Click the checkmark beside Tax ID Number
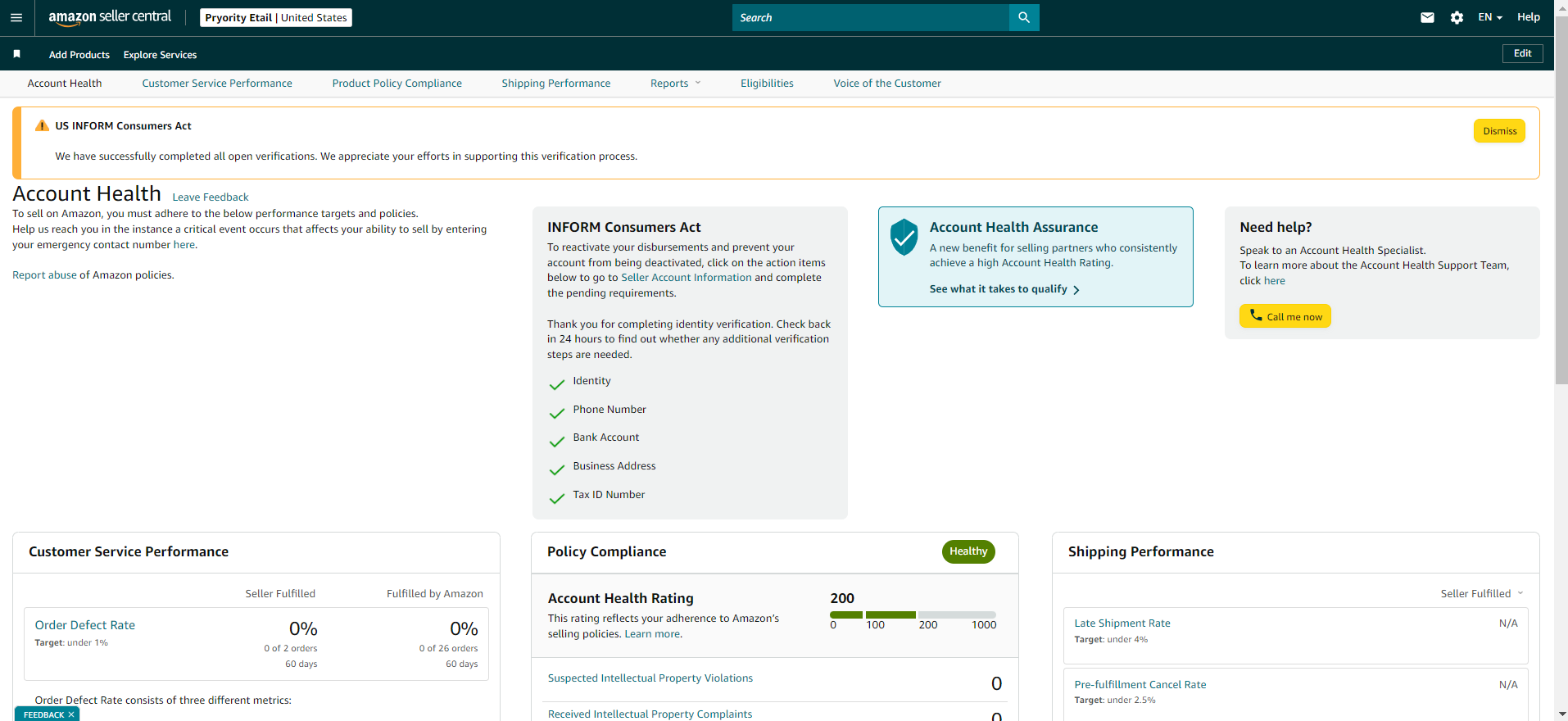The height and width of the screenshot is (721, 1568). (x=557, y=498)
